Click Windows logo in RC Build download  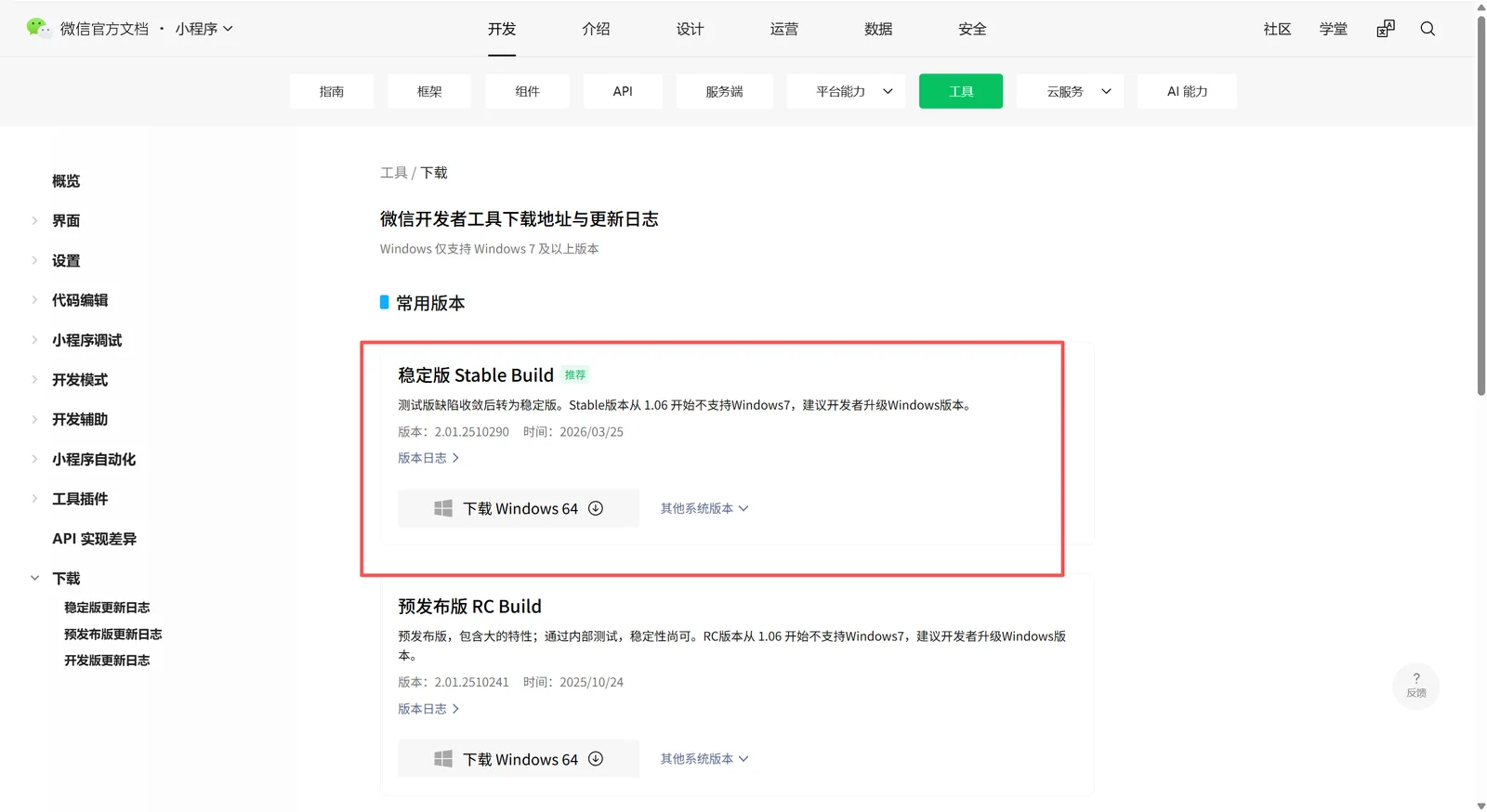click(x=443, y=759)
